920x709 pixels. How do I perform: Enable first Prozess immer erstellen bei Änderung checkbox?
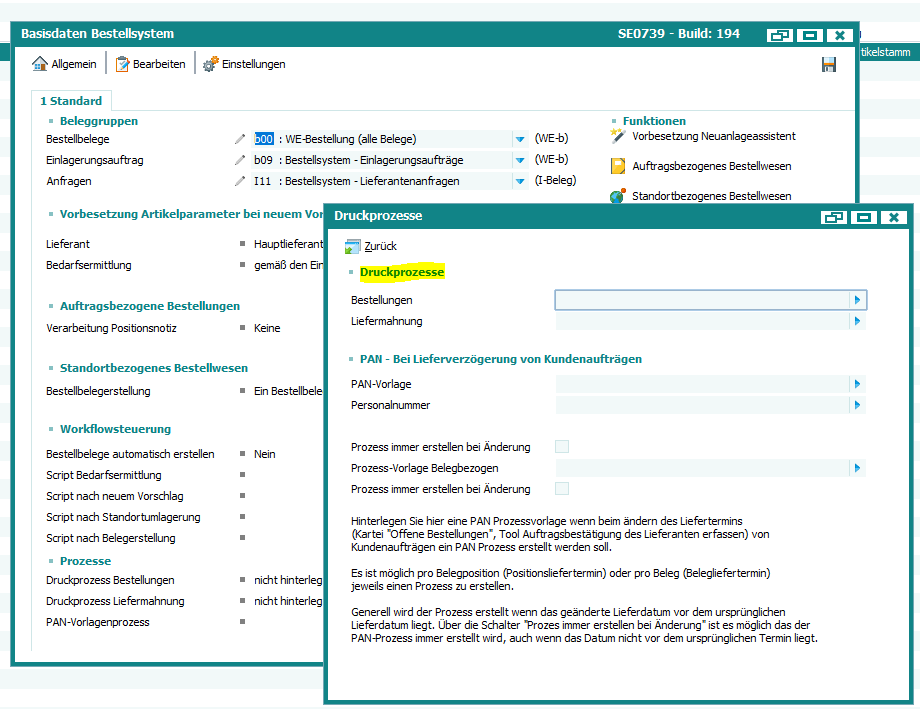tap(562, 447)
